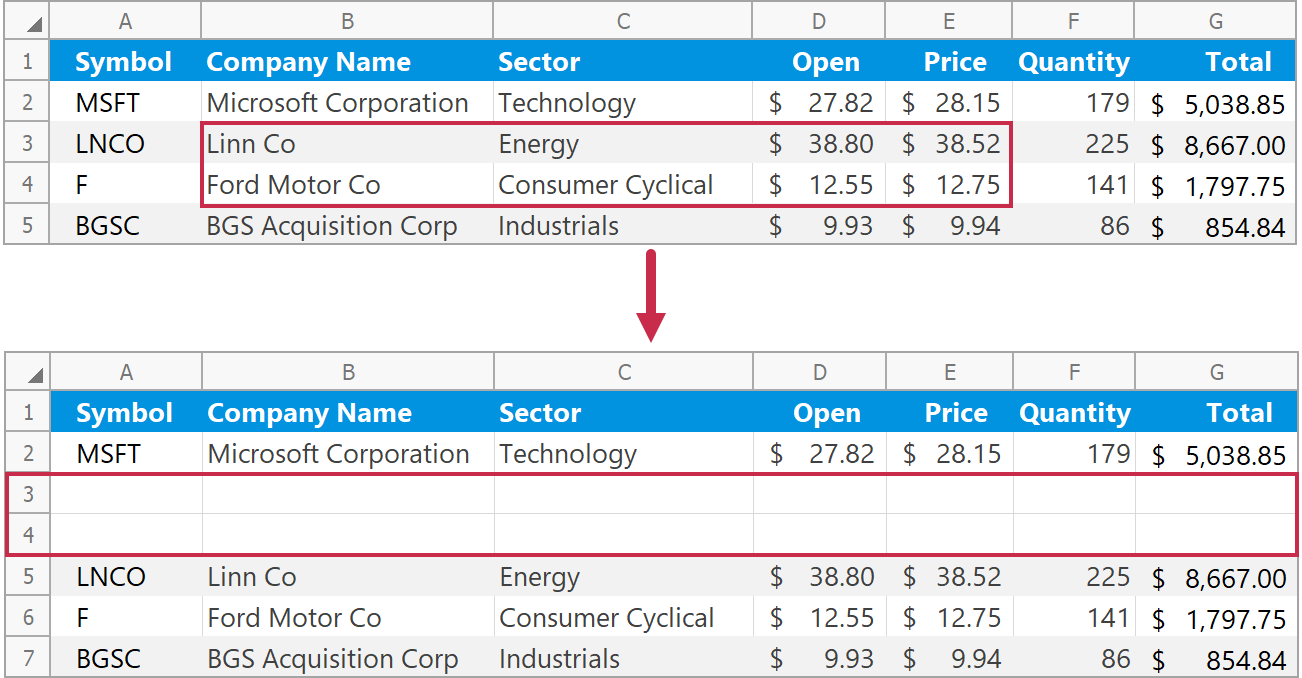Image resolution: width=1302 pixels, height=678 pixels.
Task: Click the Quantity header cell in lower table
Action: click(1074, 413)
